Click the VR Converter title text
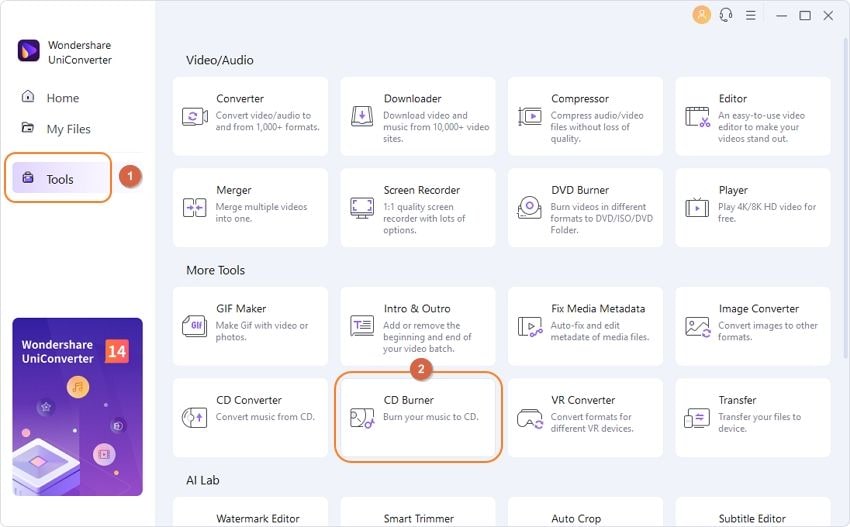The width and height of the screenshot is (850, 527). point(583,400)
